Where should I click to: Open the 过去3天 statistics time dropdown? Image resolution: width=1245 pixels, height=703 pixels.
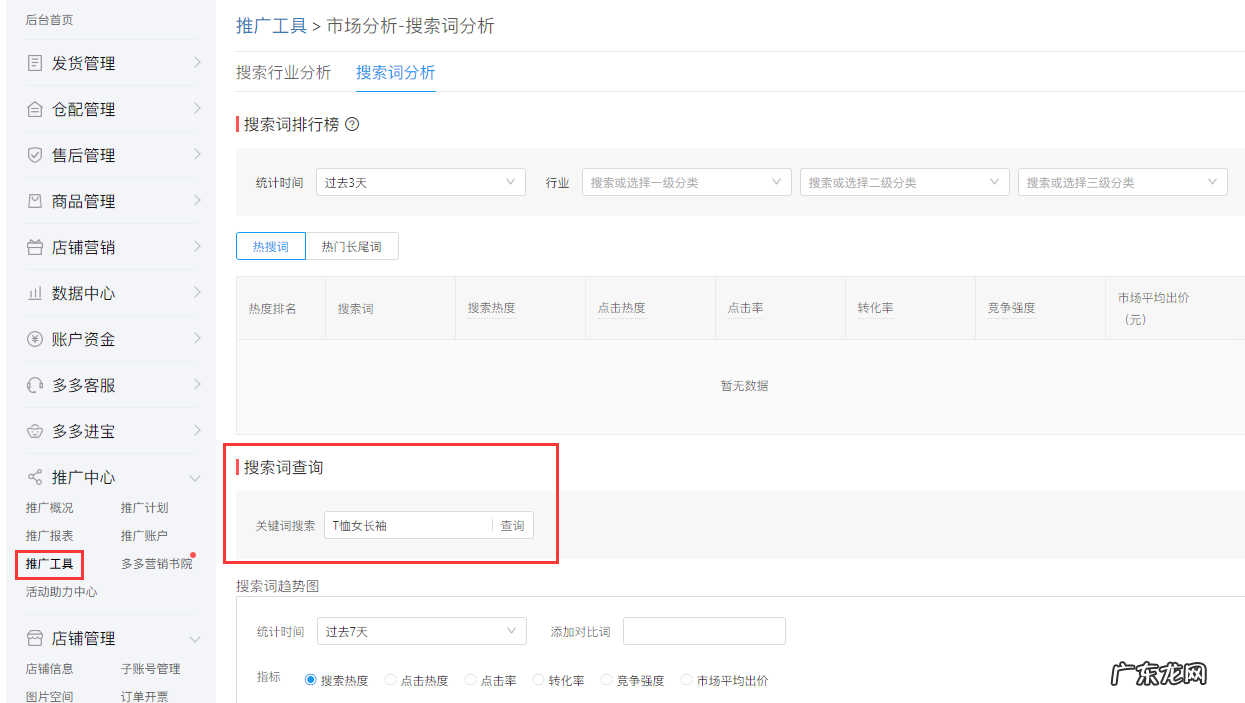pyautogui.click(x=420, y=181)
